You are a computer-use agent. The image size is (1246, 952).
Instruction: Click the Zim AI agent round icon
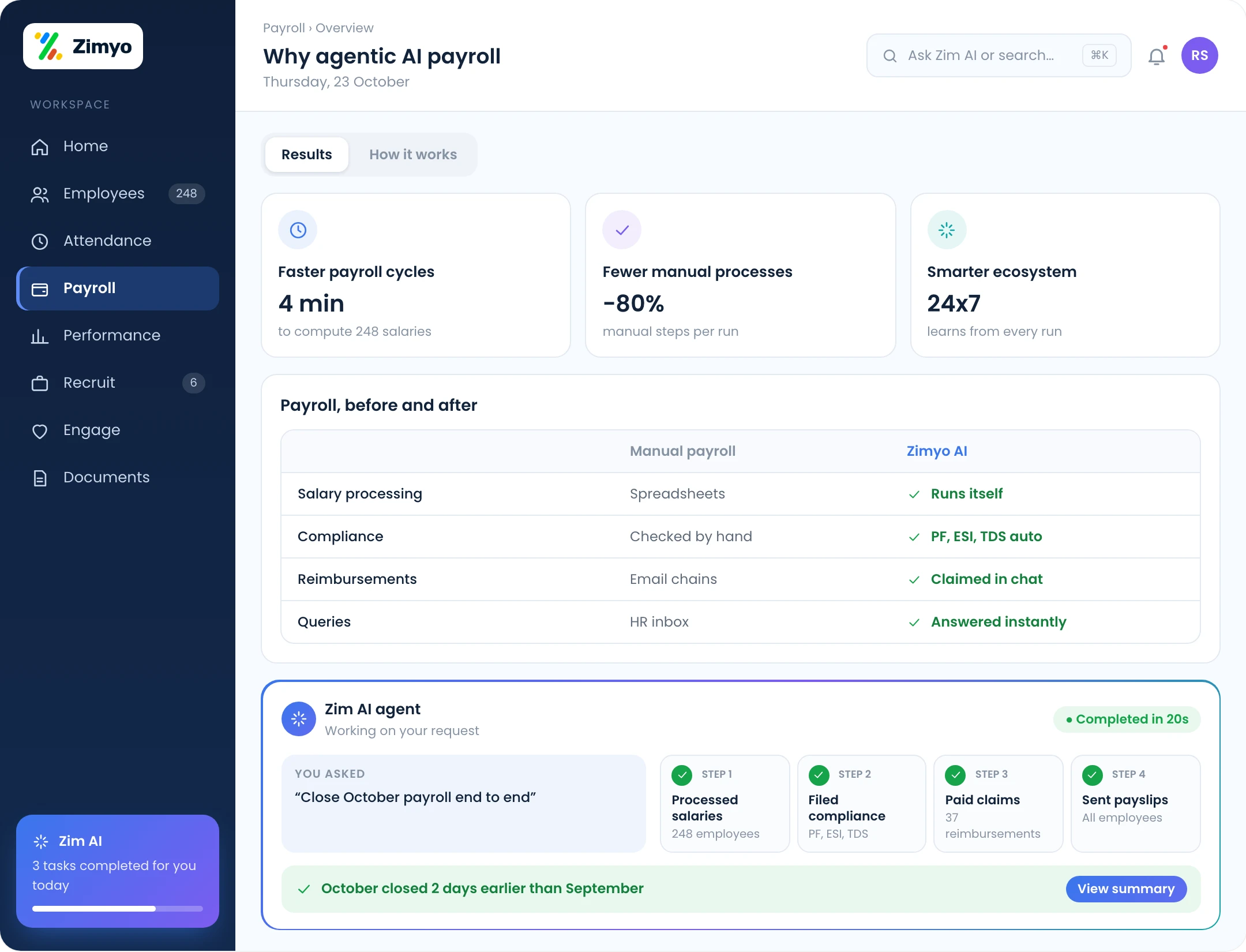[x=298, y=719]
